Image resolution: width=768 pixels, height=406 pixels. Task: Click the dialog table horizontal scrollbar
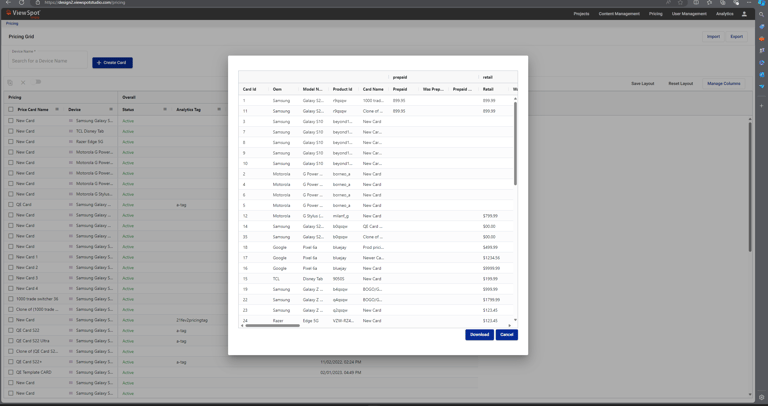pos(272,326)
